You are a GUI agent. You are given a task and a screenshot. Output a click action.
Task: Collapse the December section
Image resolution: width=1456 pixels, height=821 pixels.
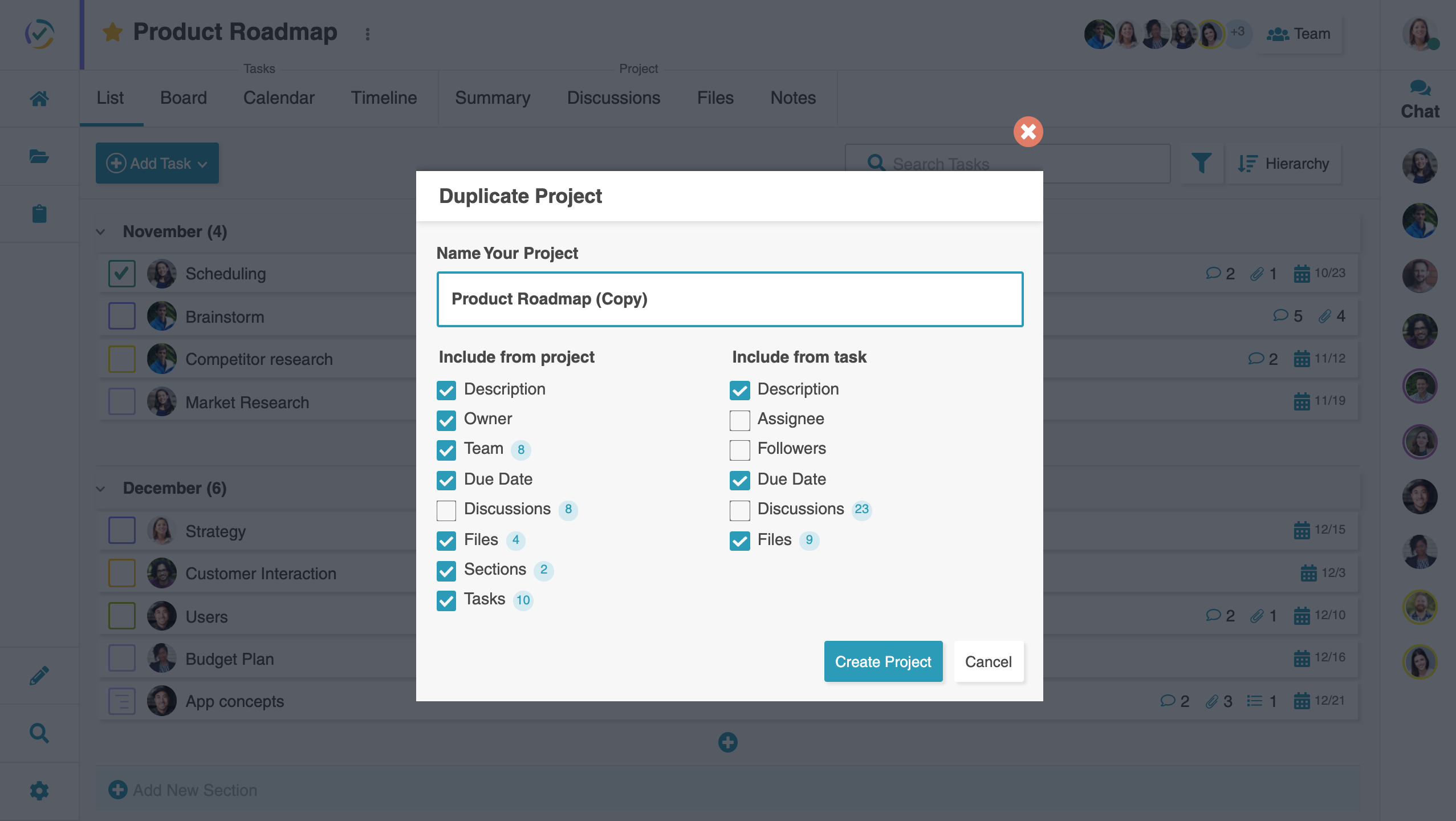(x=101, y=489)
